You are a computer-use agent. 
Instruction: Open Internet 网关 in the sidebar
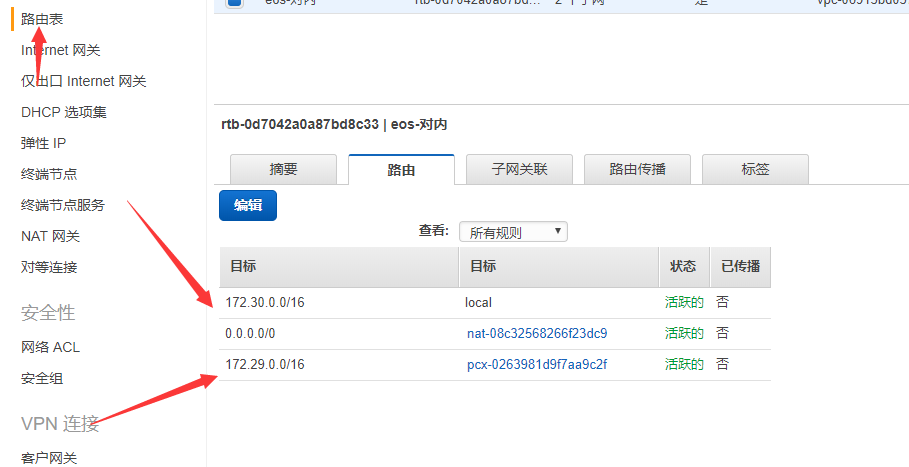[61, 50]
